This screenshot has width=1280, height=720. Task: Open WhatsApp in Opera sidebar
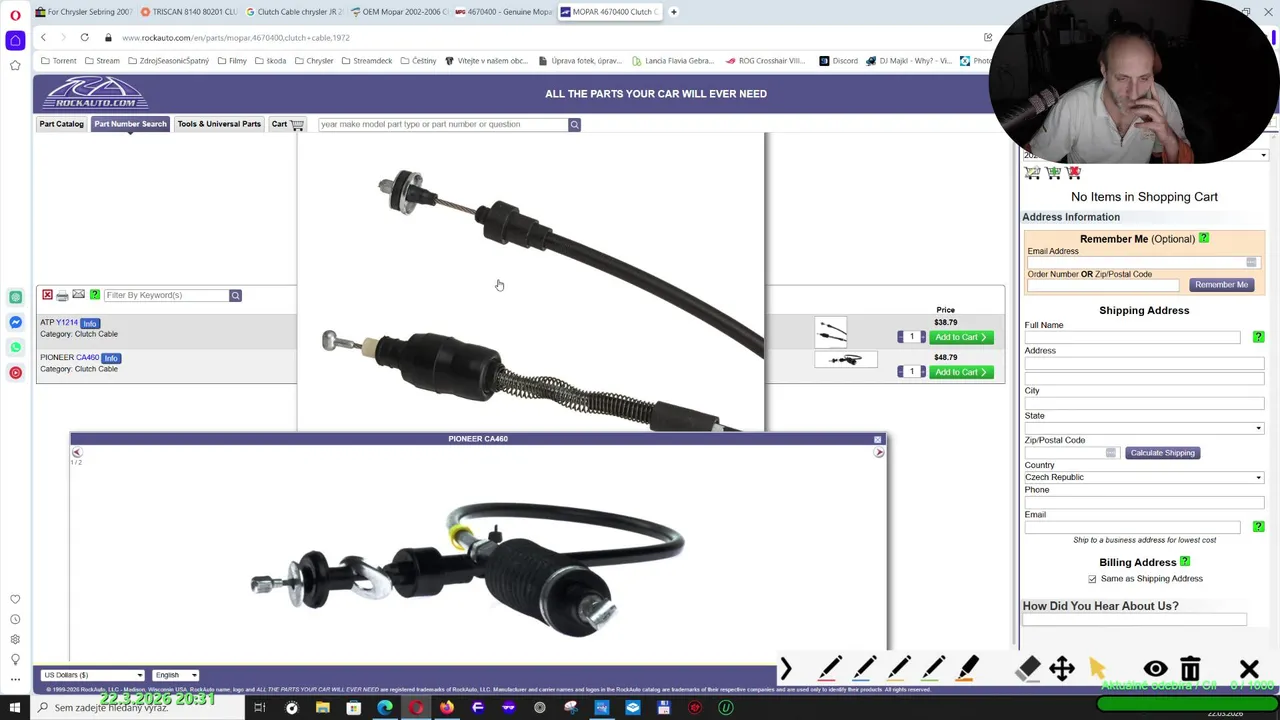click(15, 347)
